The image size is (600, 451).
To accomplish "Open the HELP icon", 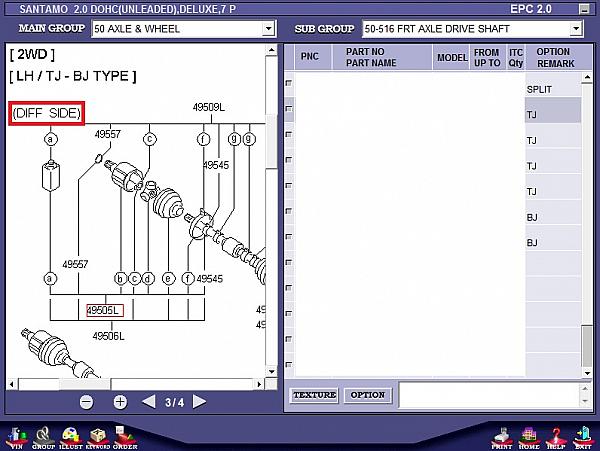I will click(556, 439).
